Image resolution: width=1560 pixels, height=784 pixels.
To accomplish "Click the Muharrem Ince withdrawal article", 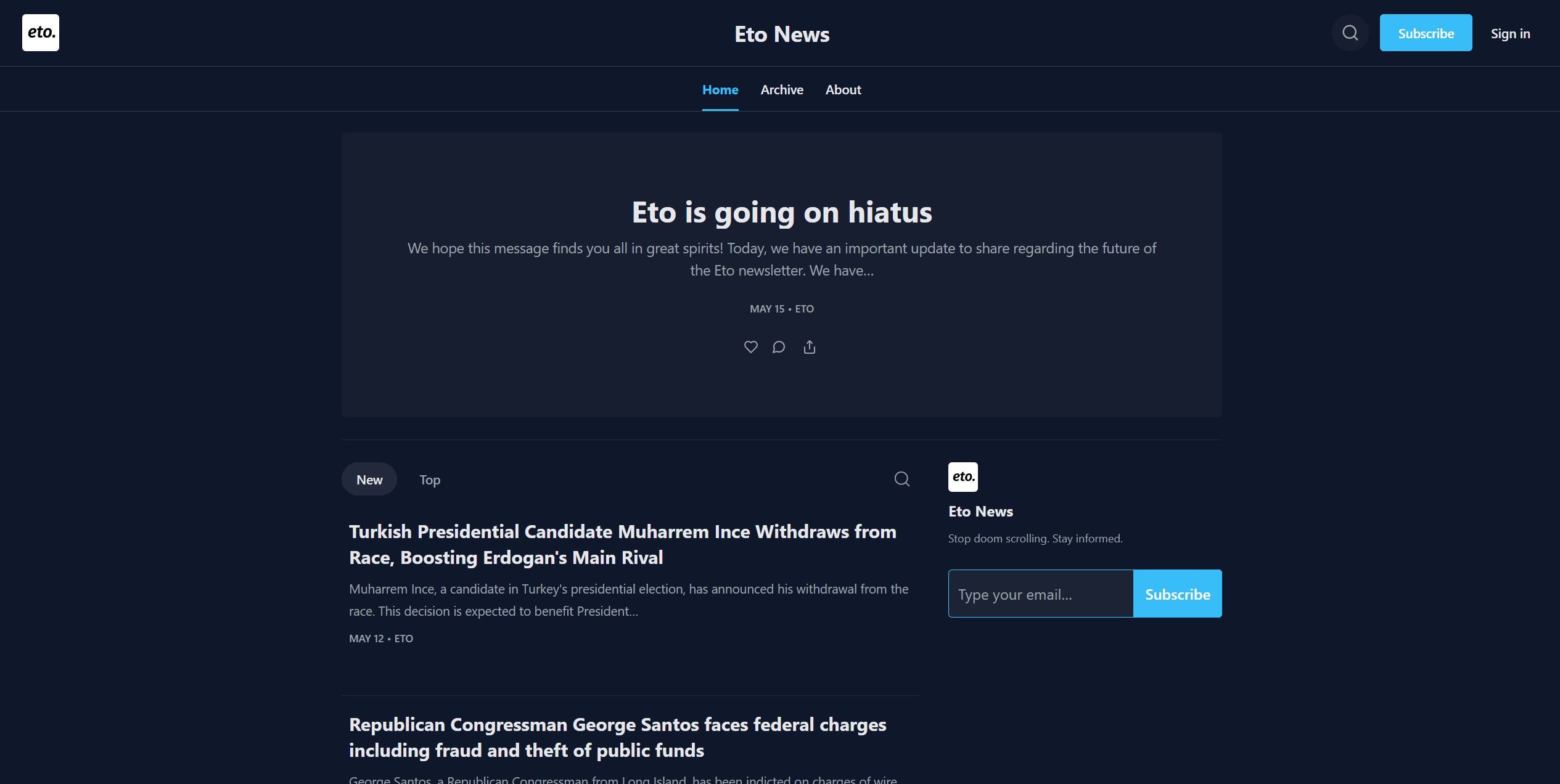I will click(x=622, y=543).
